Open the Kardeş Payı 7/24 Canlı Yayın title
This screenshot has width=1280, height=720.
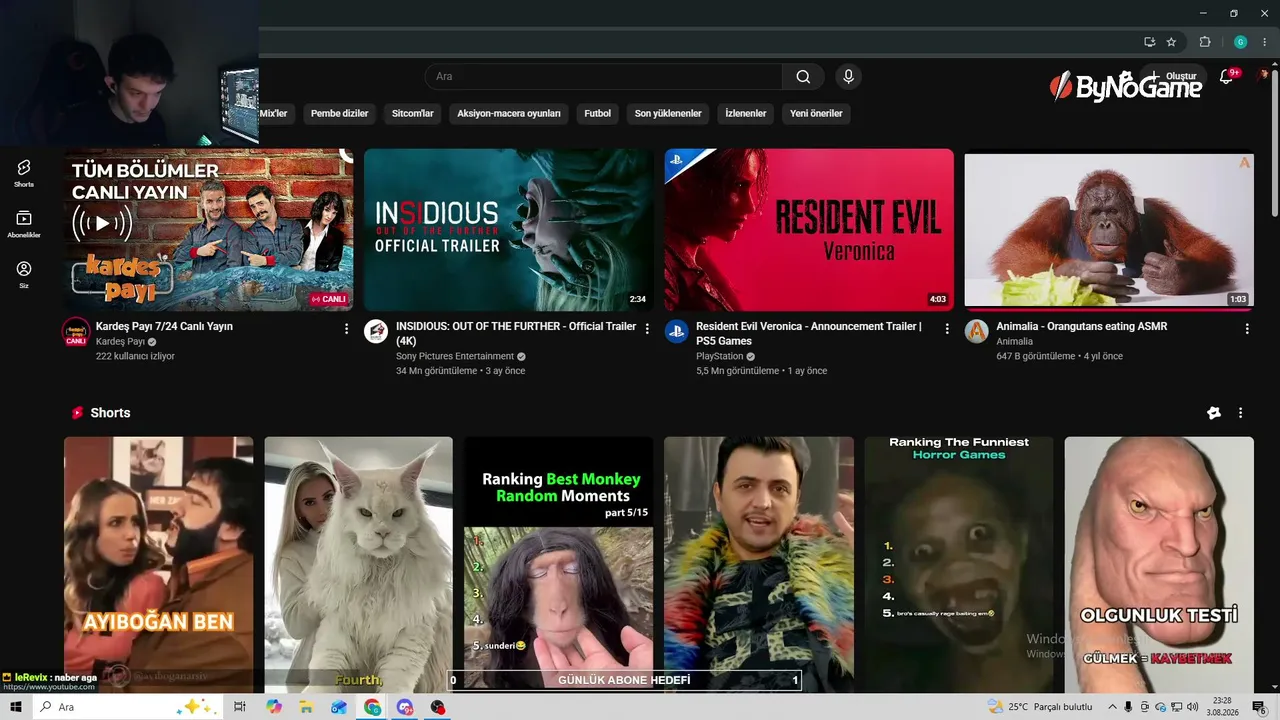pos(164,327)
